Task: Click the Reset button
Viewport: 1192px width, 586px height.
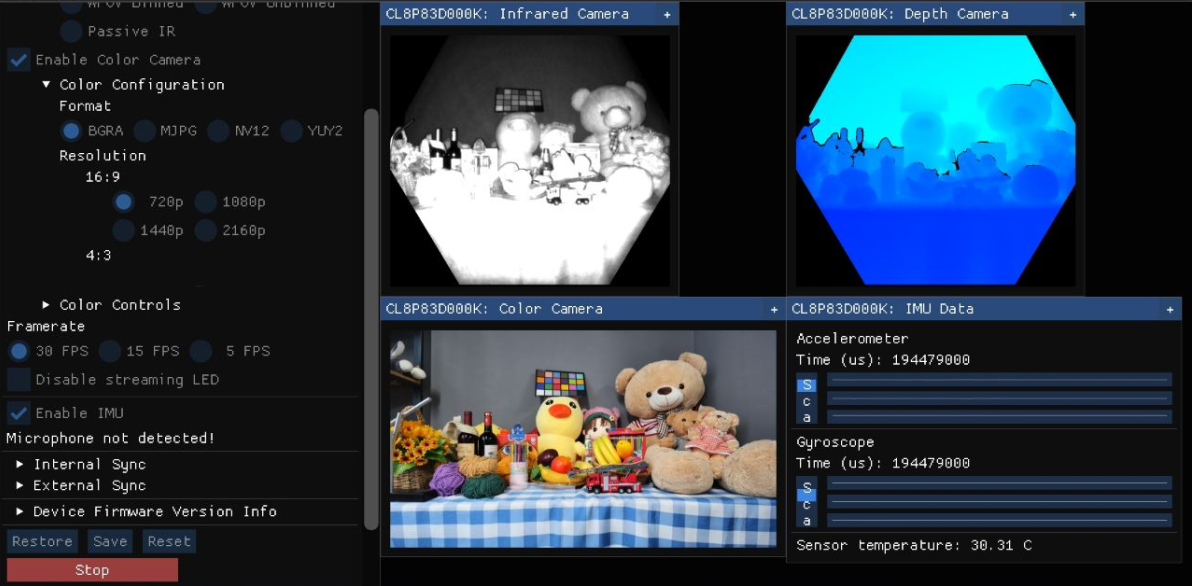Action: pyautogui.click(x=168, y=542)
